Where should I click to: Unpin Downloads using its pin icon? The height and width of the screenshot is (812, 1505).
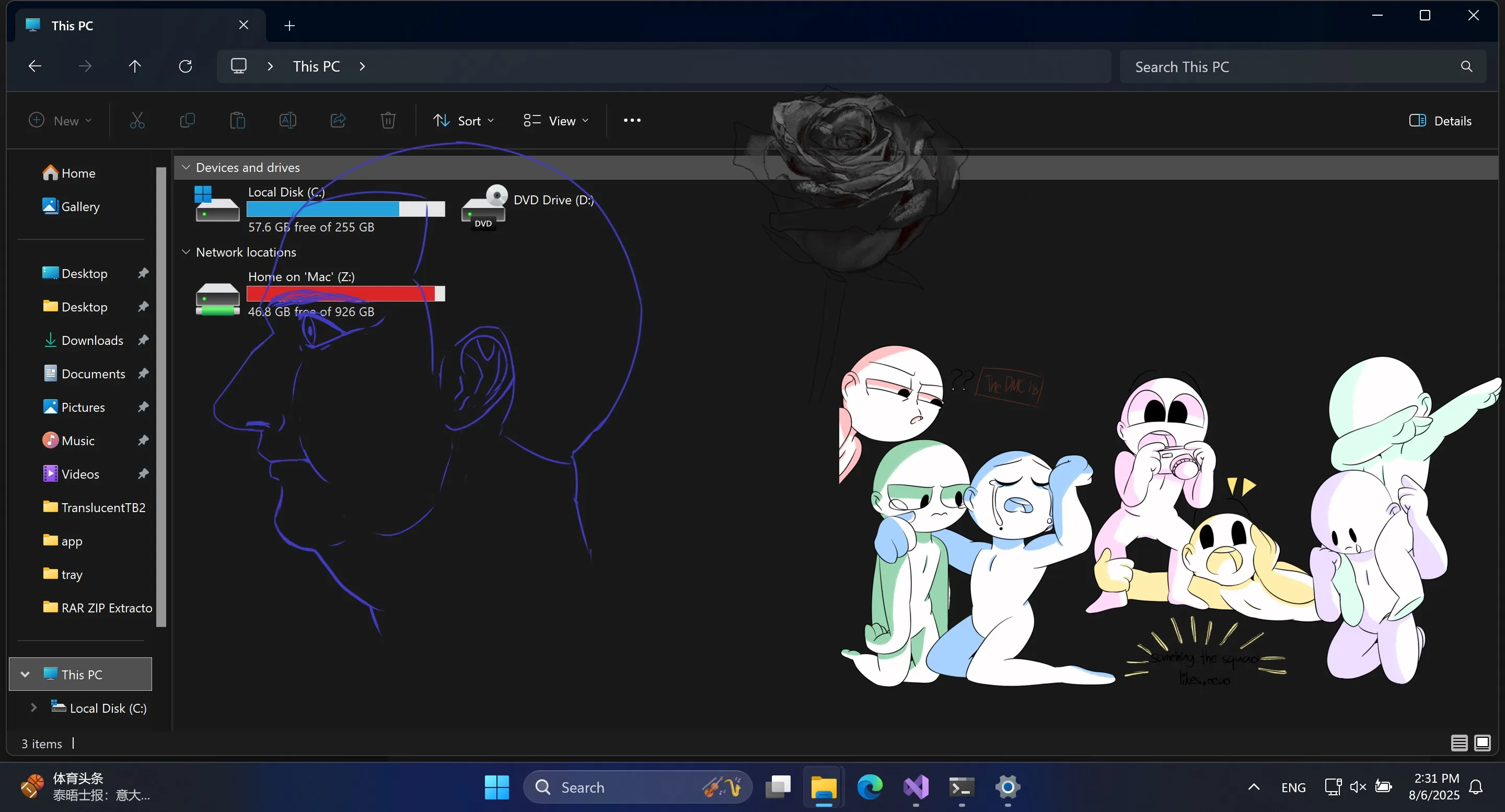tap(143, 340)
